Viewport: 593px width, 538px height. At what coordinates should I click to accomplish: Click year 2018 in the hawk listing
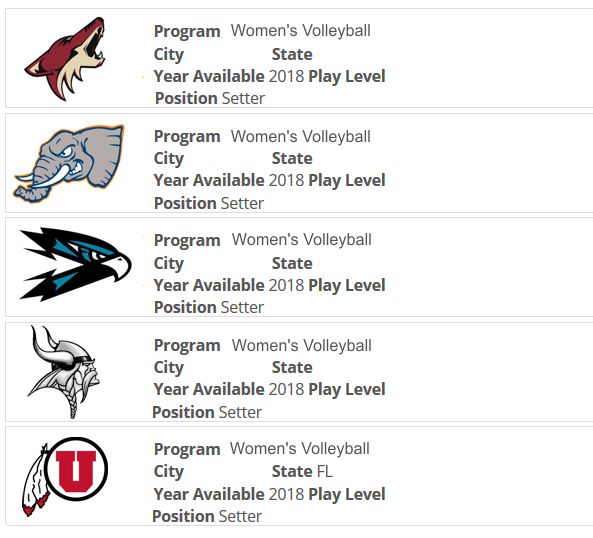point(286,285)
